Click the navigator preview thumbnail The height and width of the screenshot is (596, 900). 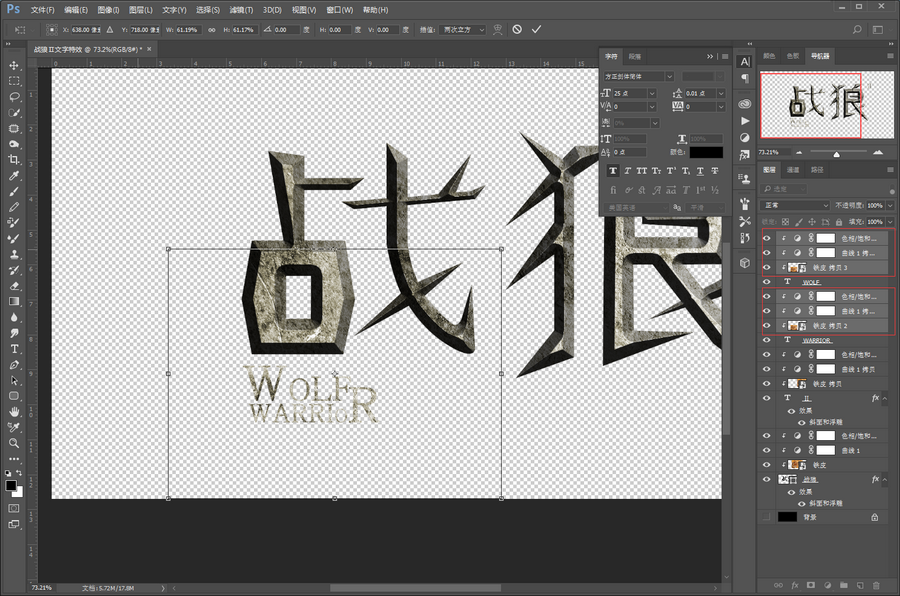[x=825, y=105]
